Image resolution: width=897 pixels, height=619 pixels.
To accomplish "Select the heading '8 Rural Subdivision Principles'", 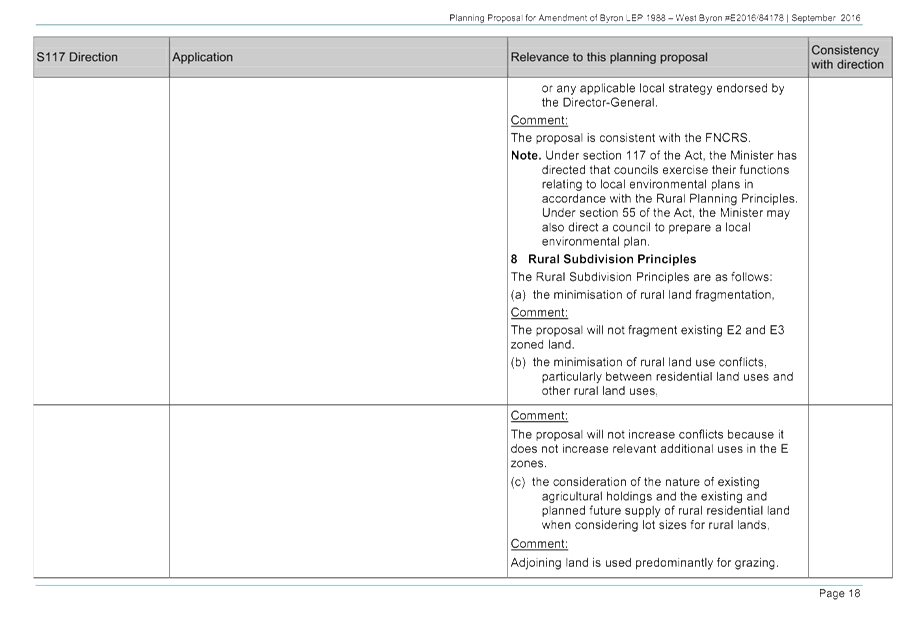I will (604, 259).
